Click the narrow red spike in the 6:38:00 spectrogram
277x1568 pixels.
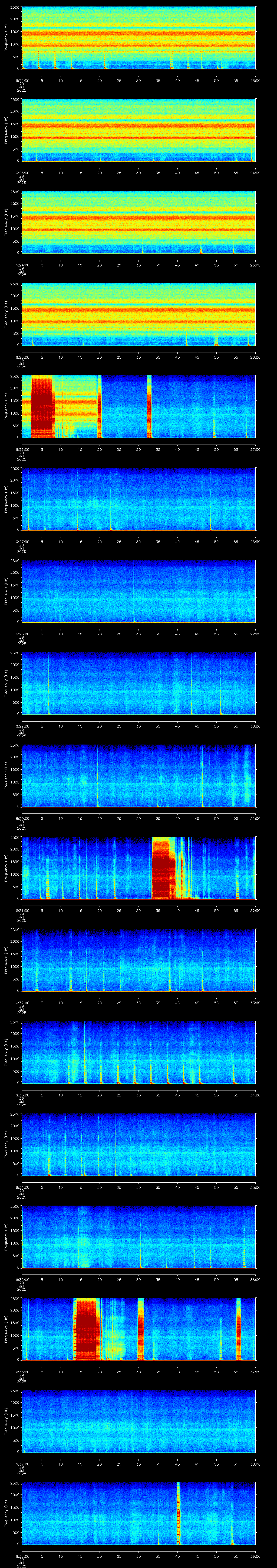tap(178, 1513)
